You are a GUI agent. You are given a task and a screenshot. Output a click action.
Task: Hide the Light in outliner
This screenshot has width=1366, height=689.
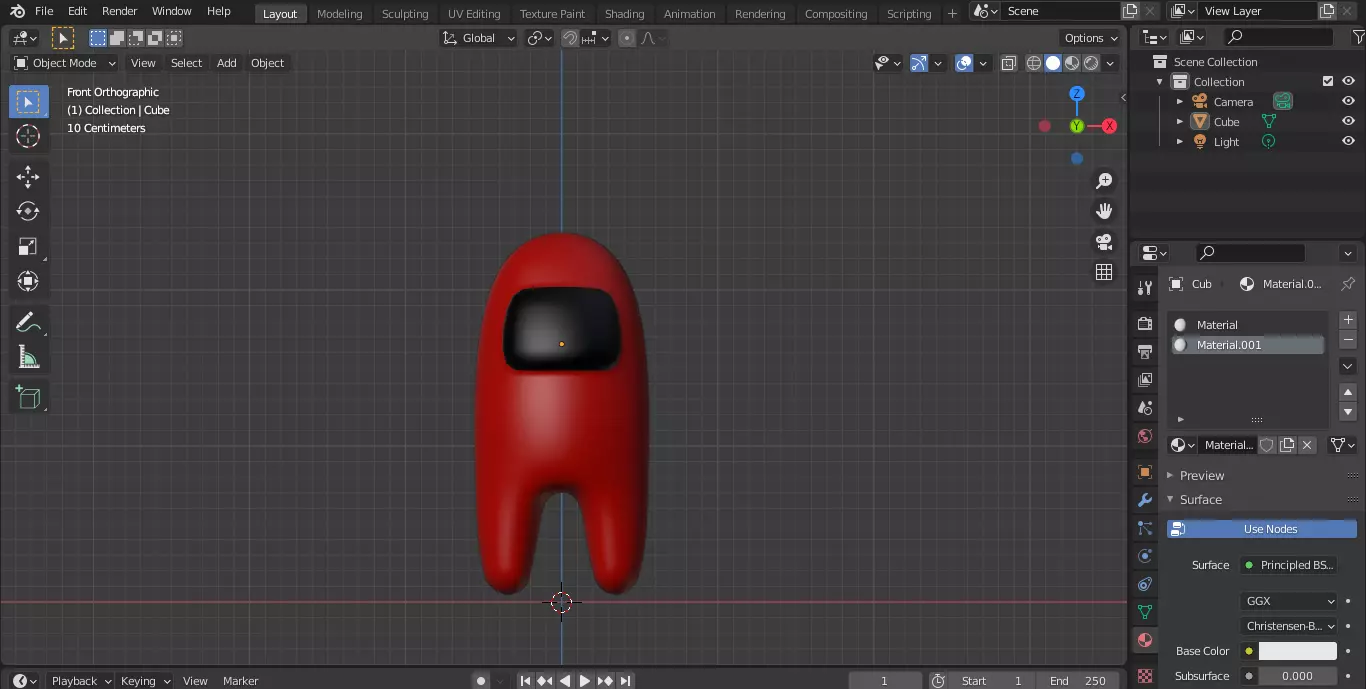tap(1348, 141)
